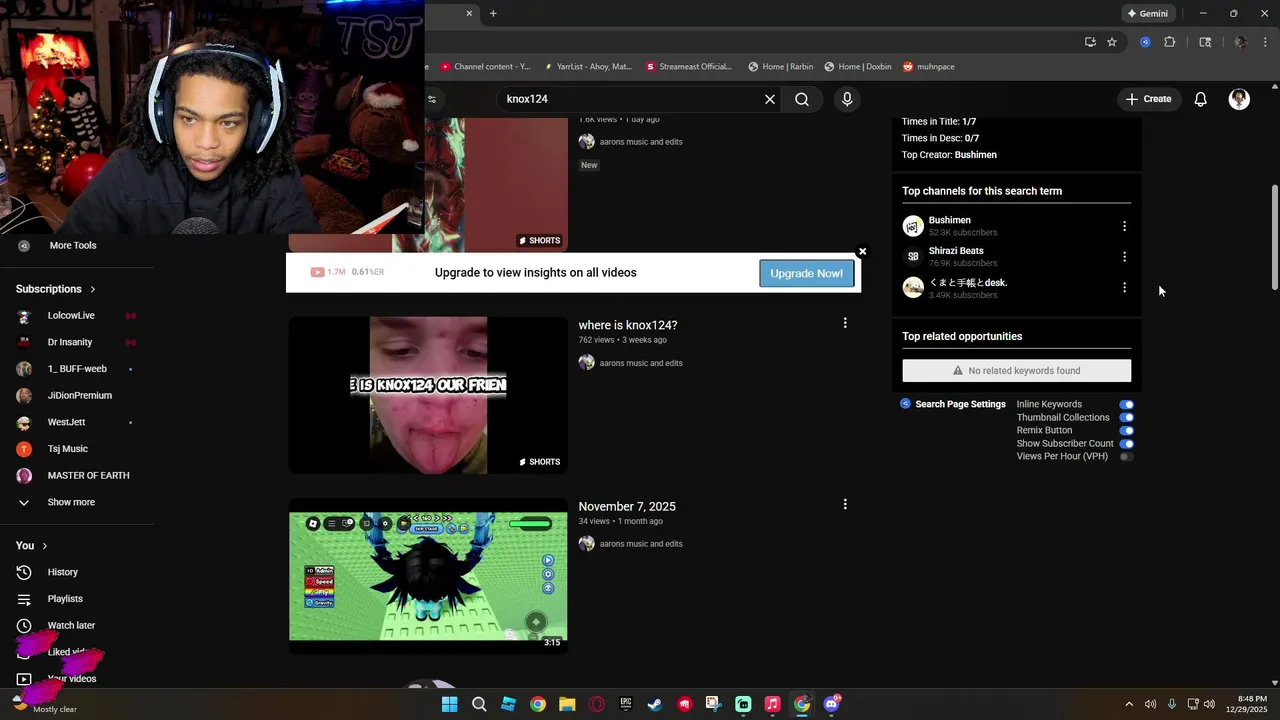The image size is (1280, 720).
Task: Expand the Subscriptions section chevron
Action: [x=93, y=289]
